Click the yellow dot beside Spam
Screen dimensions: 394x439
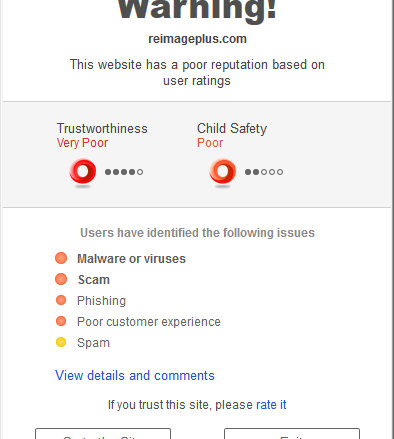[61, 342]
